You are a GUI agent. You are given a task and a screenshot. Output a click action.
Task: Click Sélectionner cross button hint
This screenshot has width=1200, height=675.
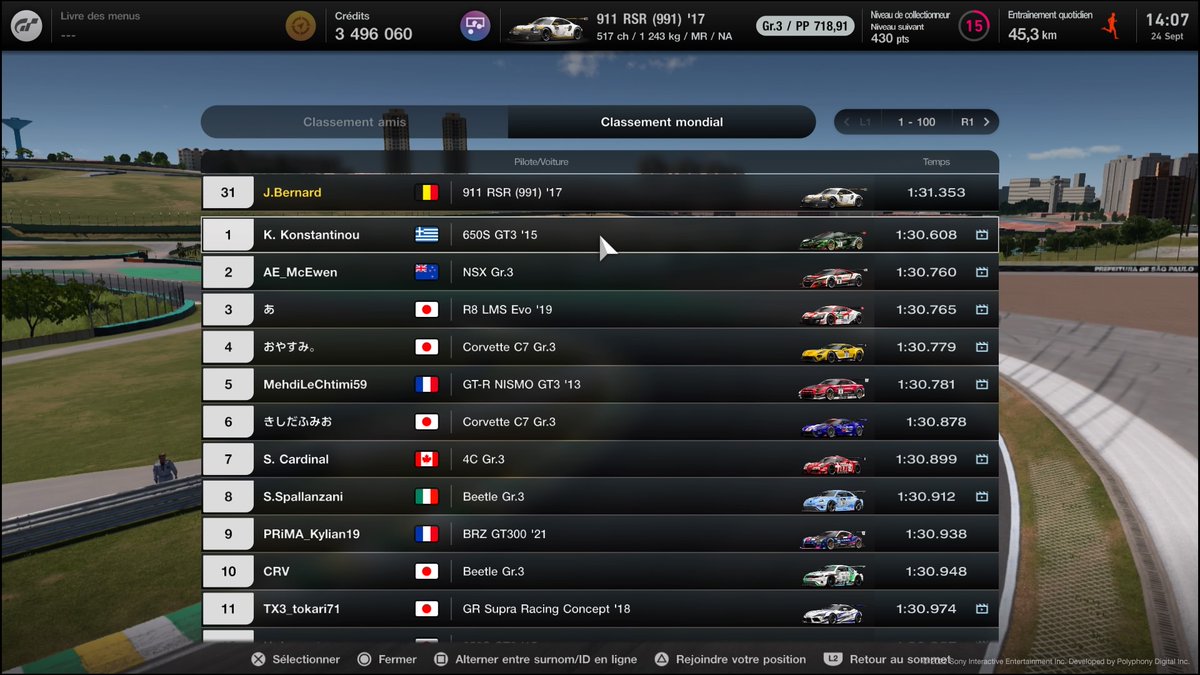tap(295, 659)
